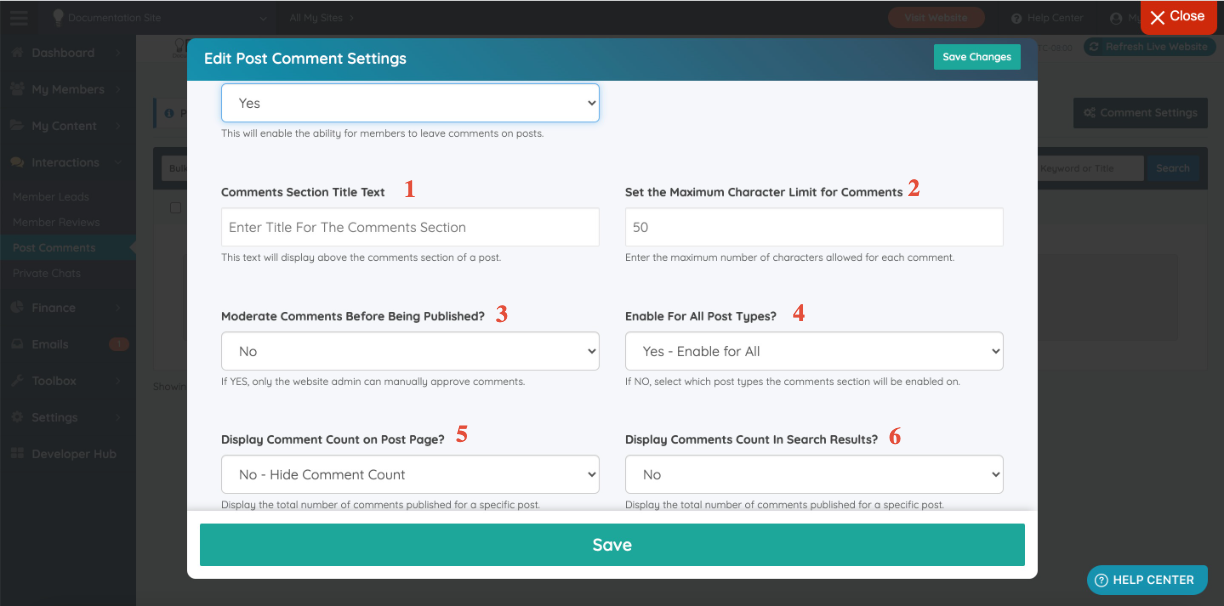Open the Display Comment Count dropdown
1224x606 pixels.
pyautogui.click(x=409, y=474)
